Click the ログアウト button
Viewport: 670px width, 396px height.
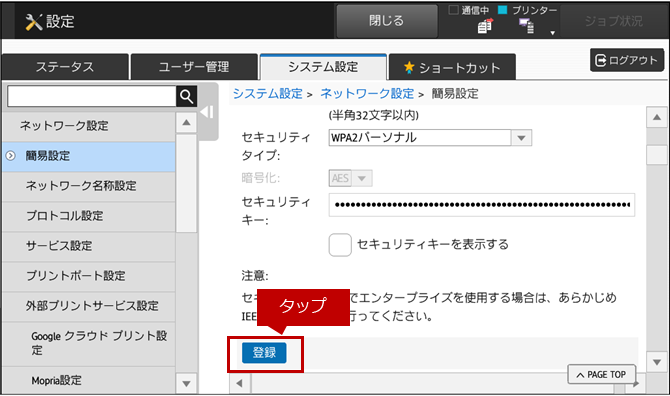coord(627,60)
